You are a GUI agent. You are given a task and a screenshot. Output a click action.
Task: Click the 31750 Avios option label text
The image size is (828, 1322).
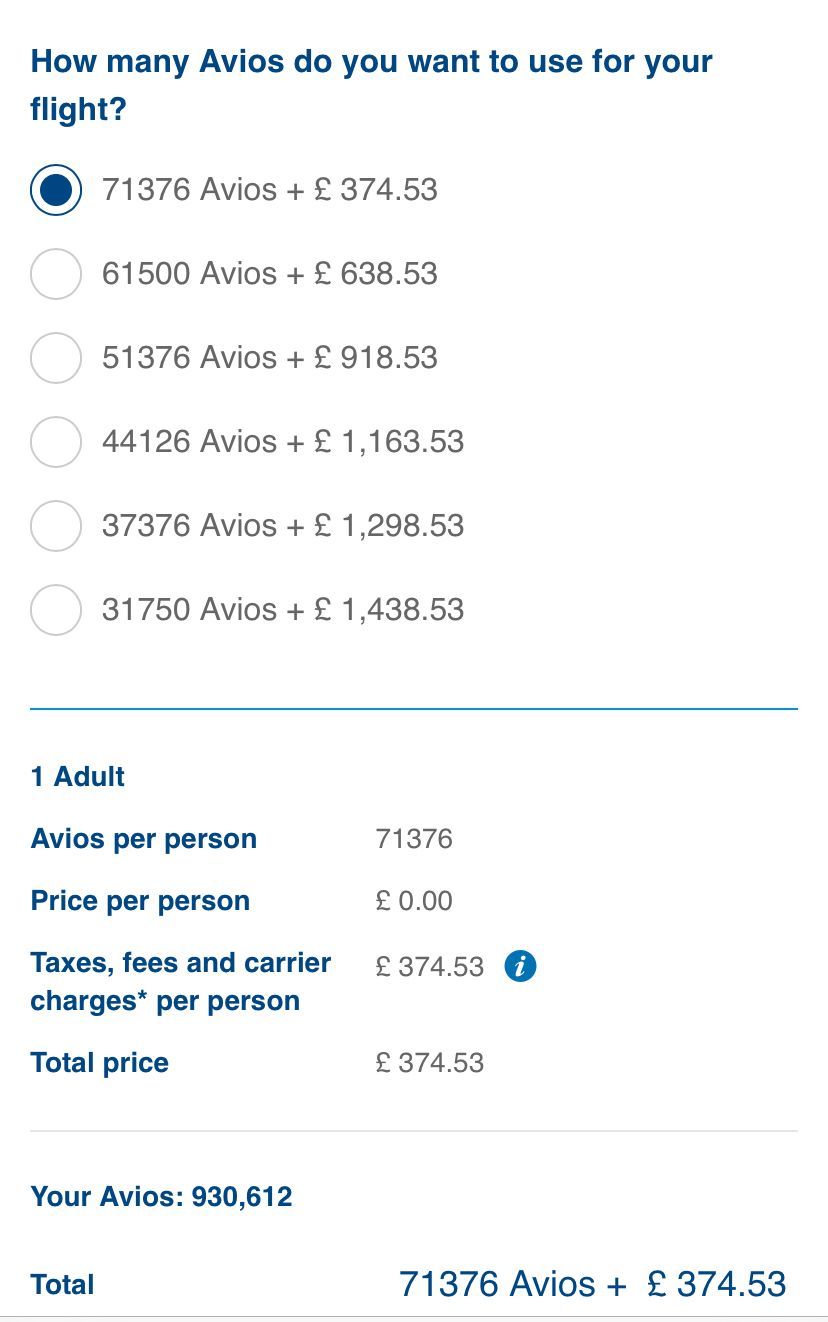[283, 610]
